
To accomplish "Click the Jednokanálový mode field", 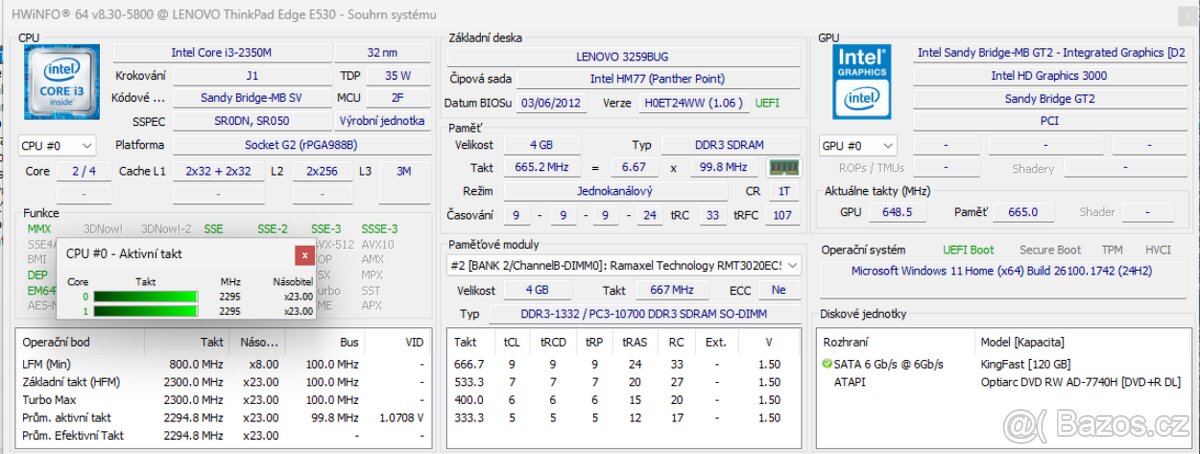I will 614,190.
